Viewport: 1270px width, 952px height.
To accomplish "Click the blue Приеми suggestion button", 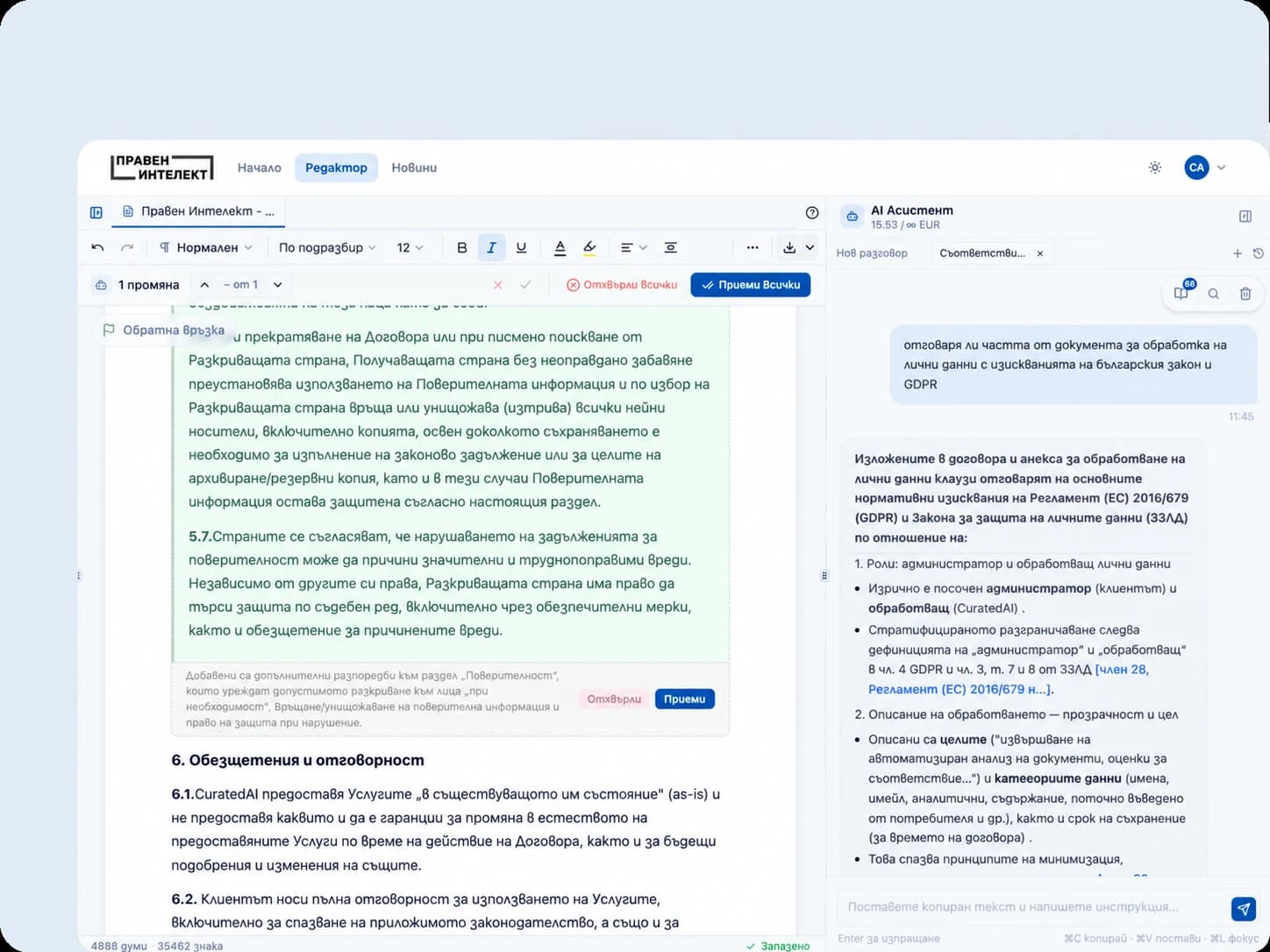I will point(685,700).
